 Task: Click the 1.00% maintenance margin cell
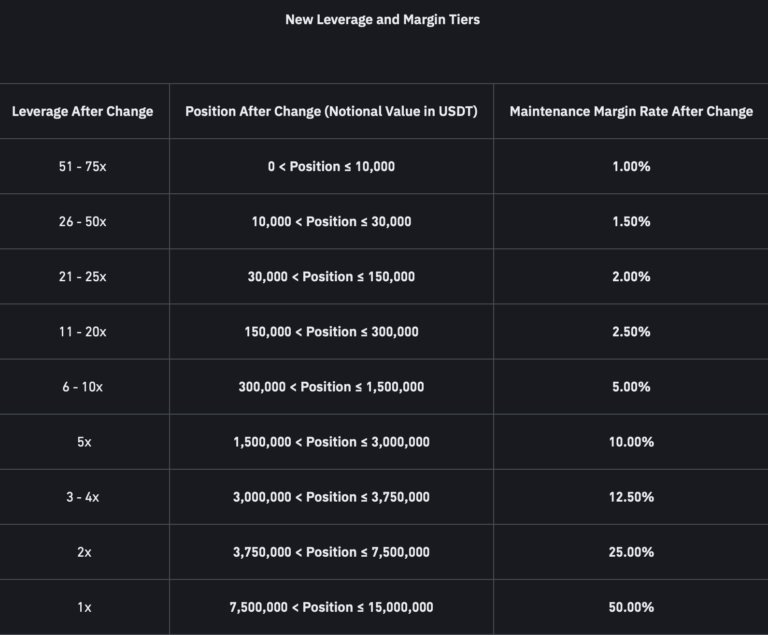point(631,166)
